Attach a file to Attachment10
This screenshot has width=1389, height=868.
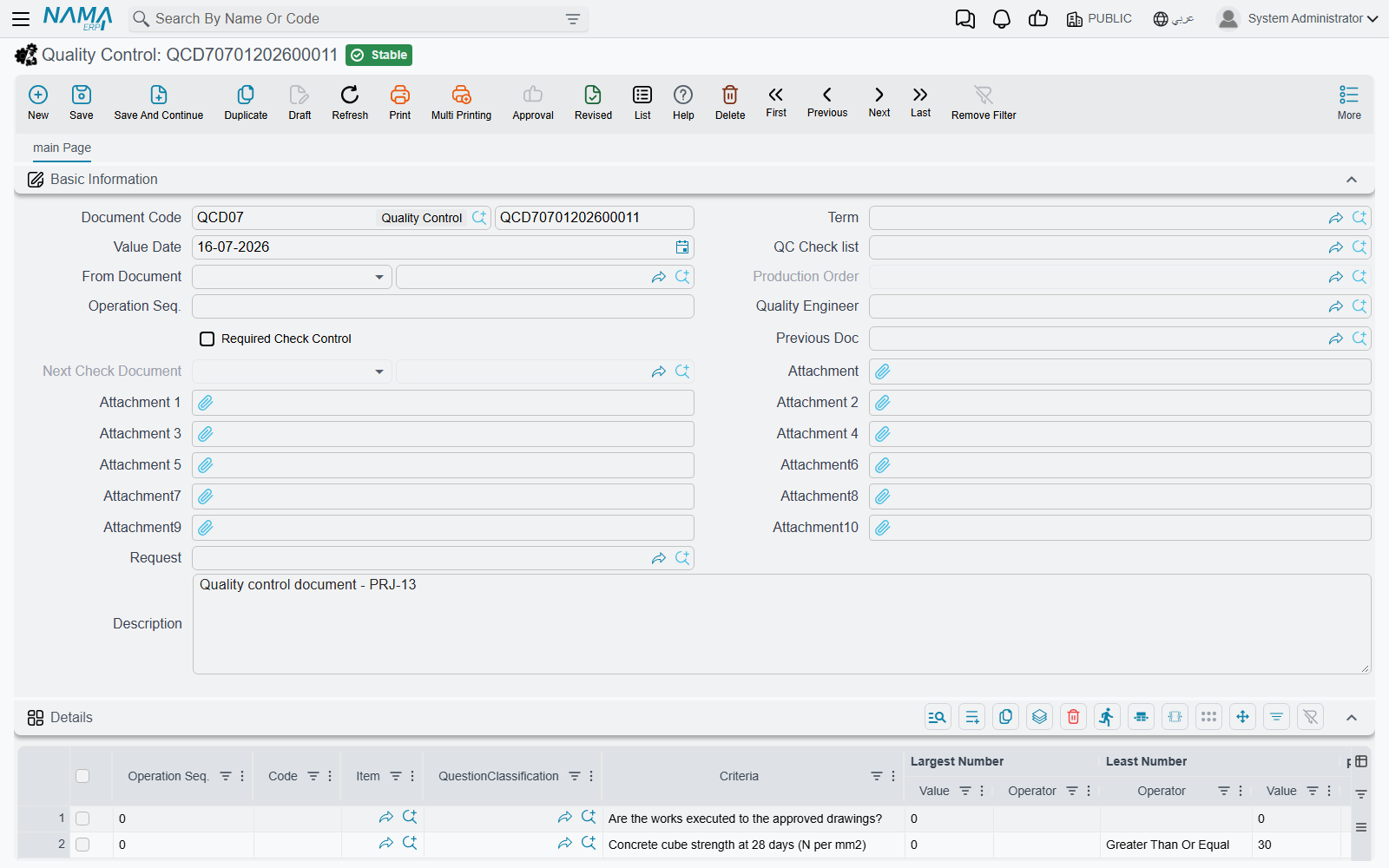883,528
